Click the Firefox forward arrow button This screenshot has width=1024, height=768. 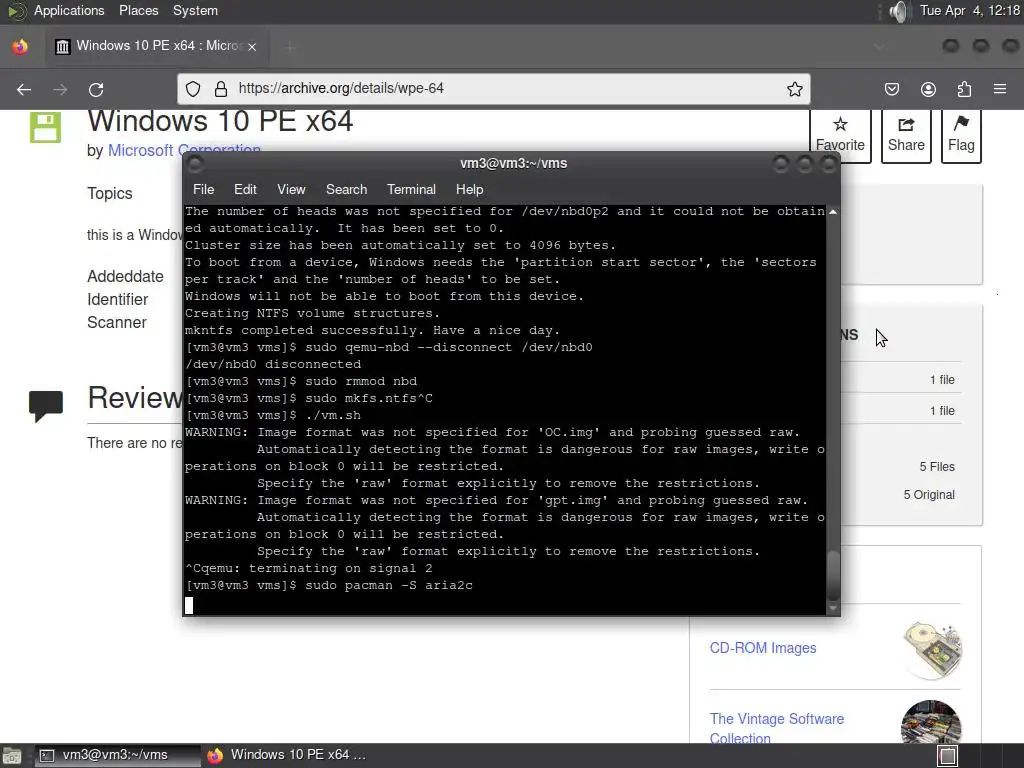point(60,89)
